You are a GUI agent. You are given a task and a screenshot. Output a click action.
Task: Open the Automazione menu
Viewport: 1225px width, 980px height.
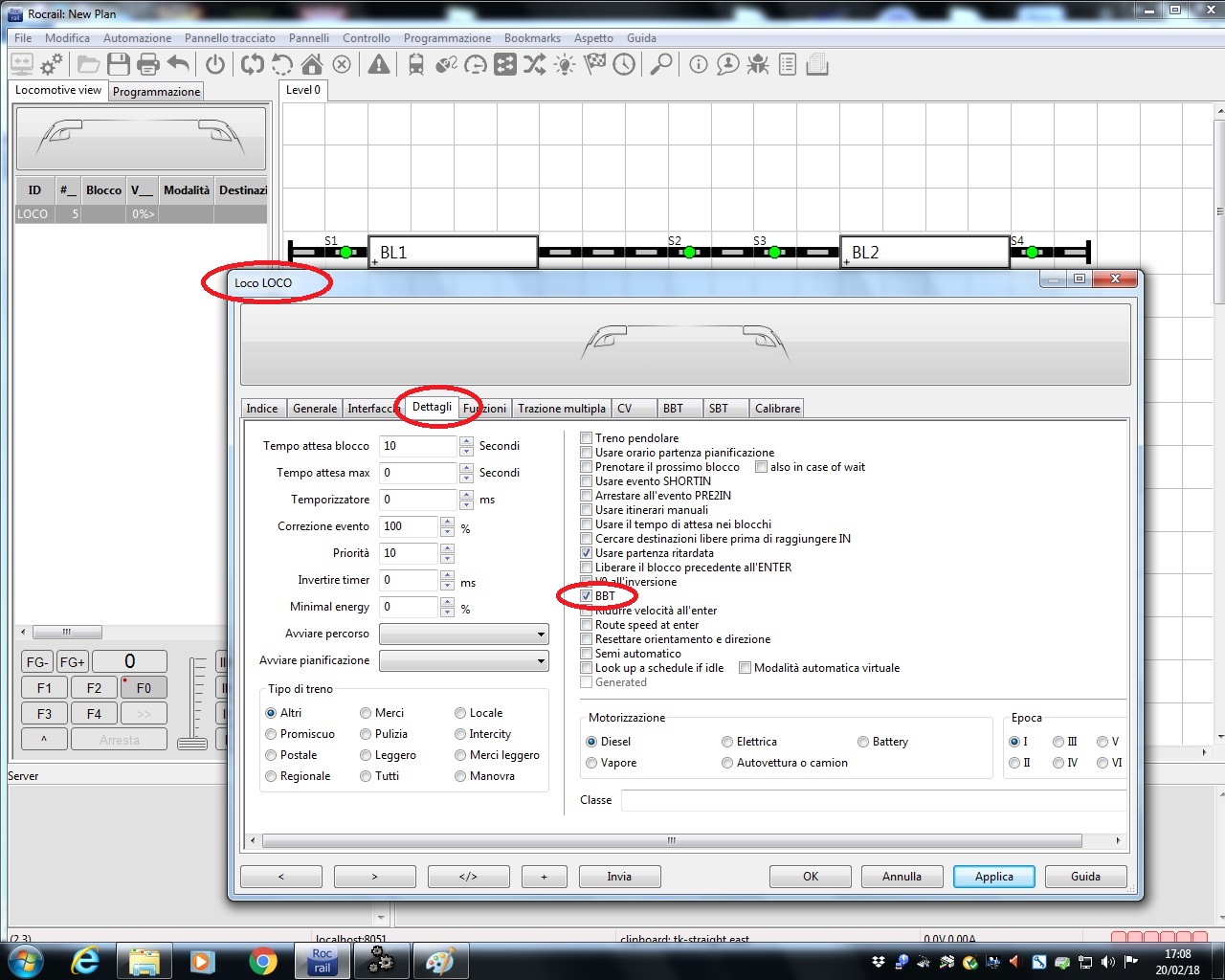pyautogui.click(x=137, y=38)
